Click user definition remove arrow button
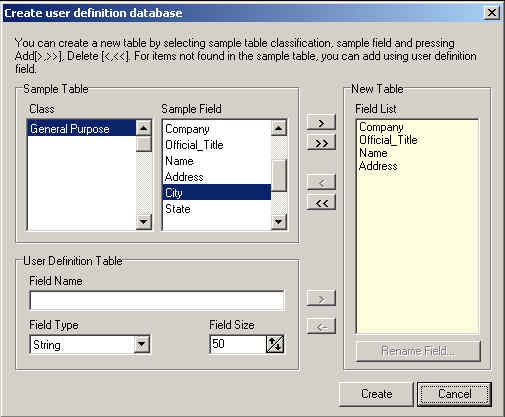Screen dimensions: 505x417 [321, 326]
